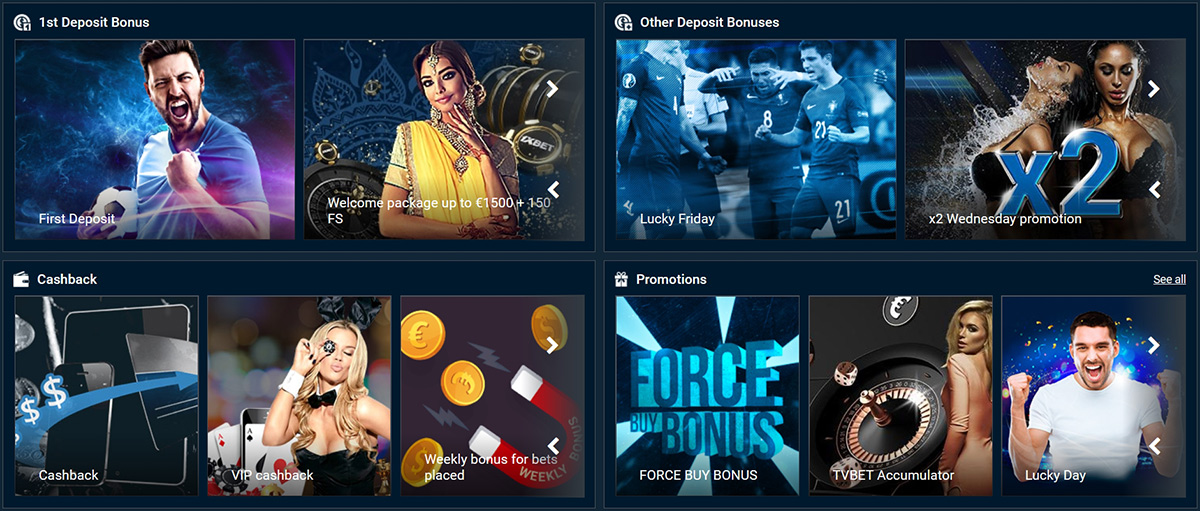
Task: Open the VIP cashback card
Action: coord(299,395)
